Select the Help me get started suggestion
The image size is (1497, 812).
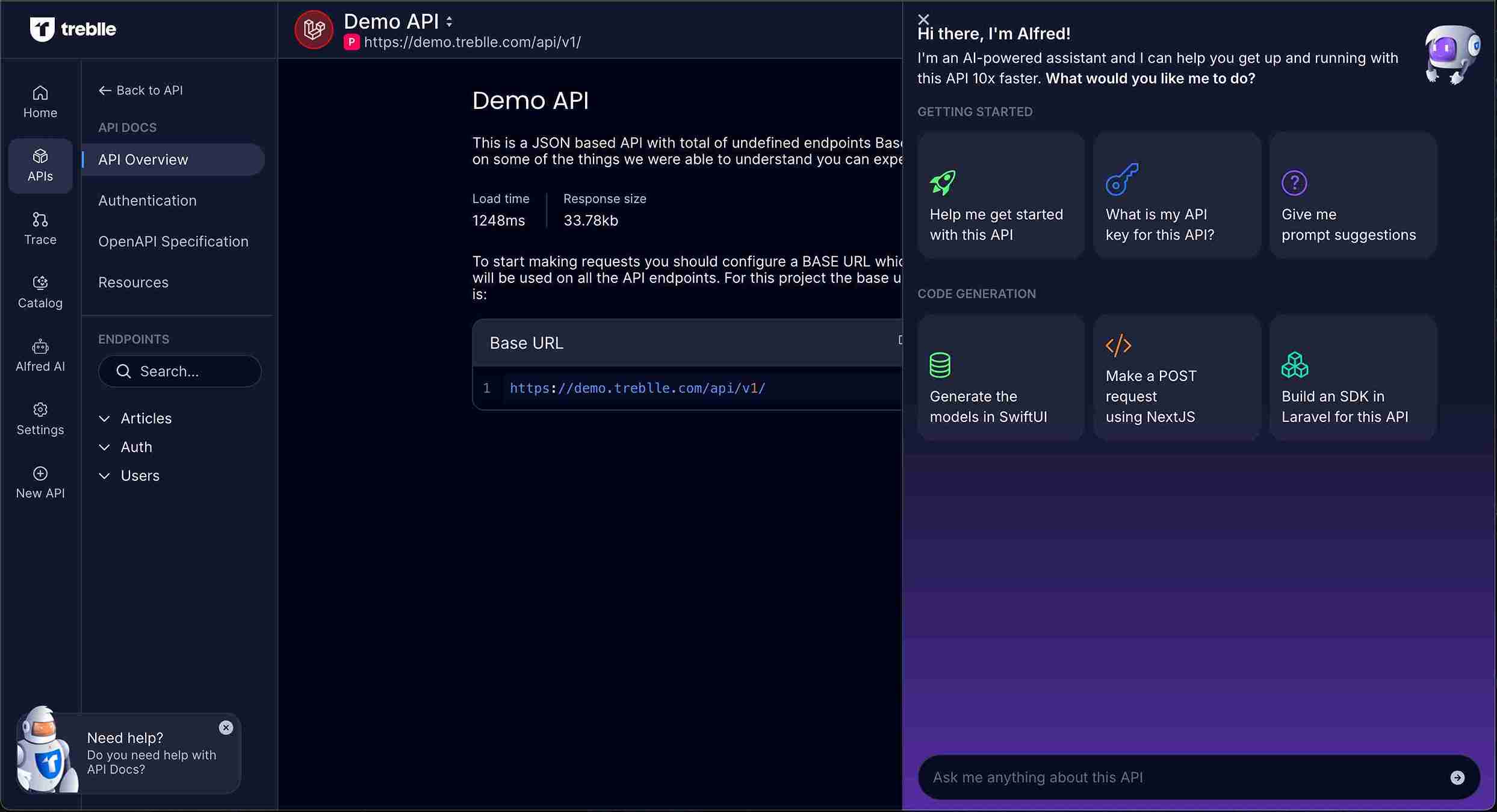(1000, 195)
